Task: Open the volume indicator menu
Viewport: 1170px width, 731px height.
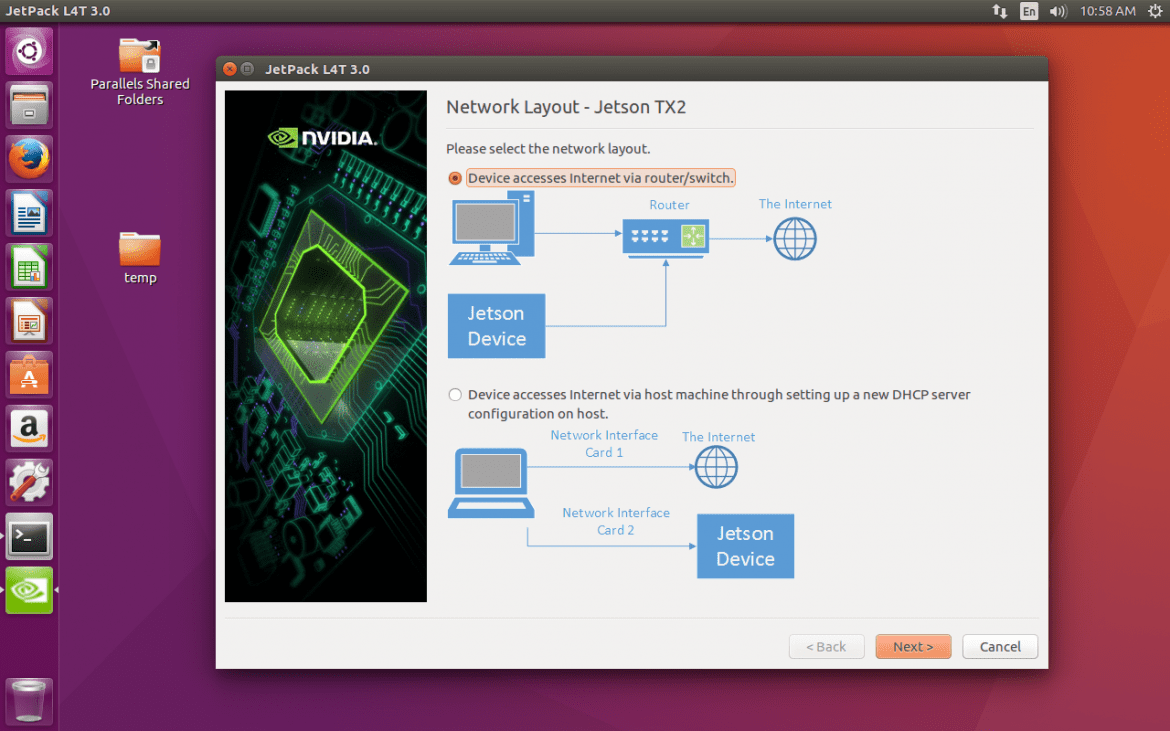Action: click(x=1057, y=11)
